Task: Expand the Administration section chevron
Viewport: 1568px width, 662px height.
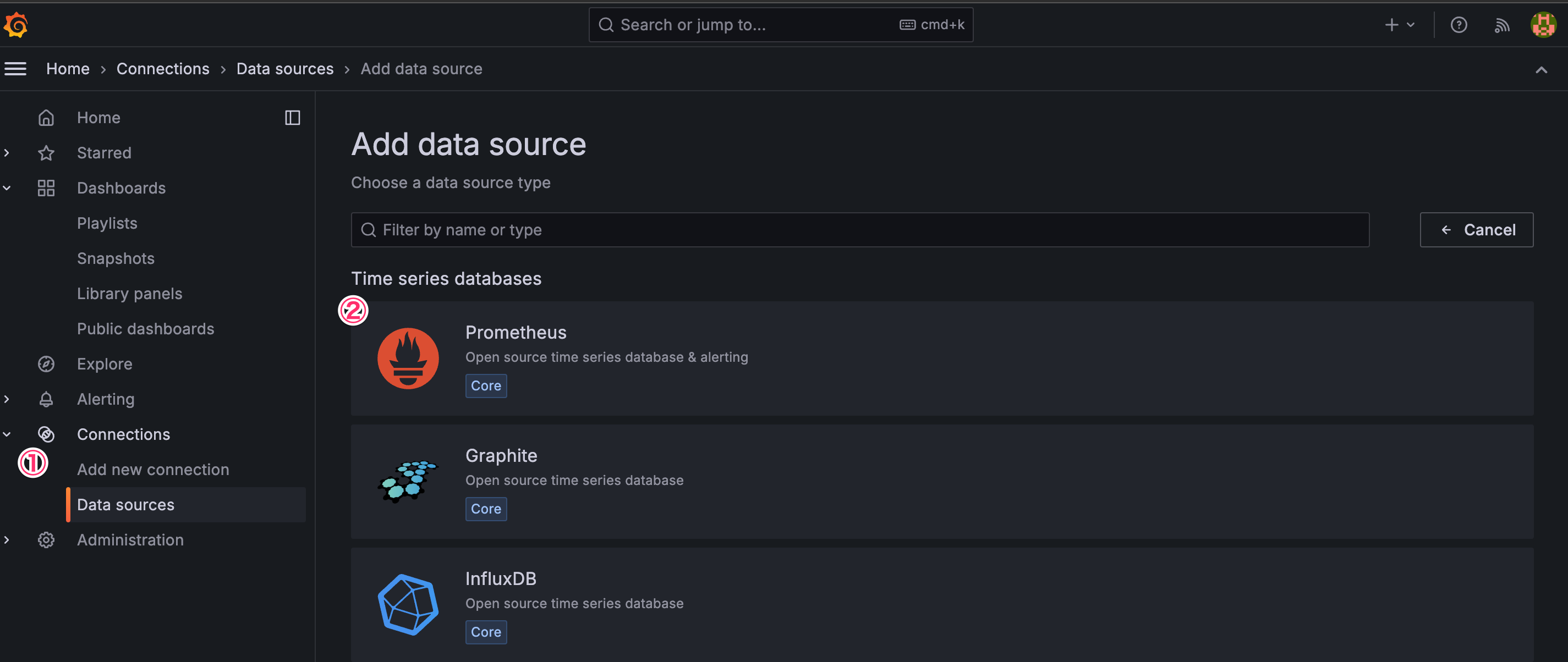Action: [7, 540]
